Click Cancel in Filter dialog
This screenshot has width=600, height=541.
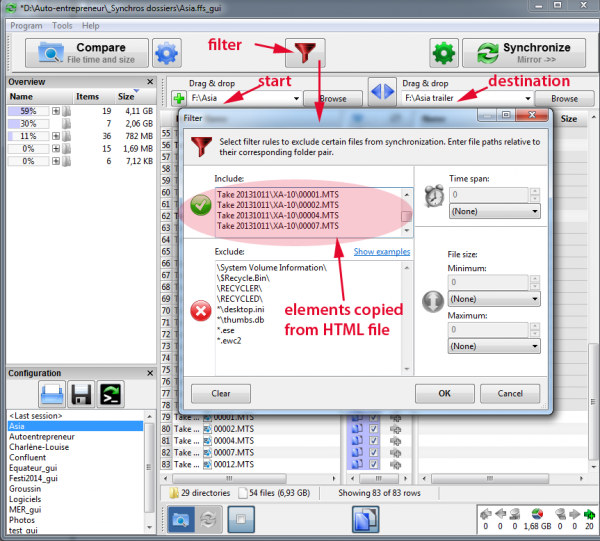point(510,394)
